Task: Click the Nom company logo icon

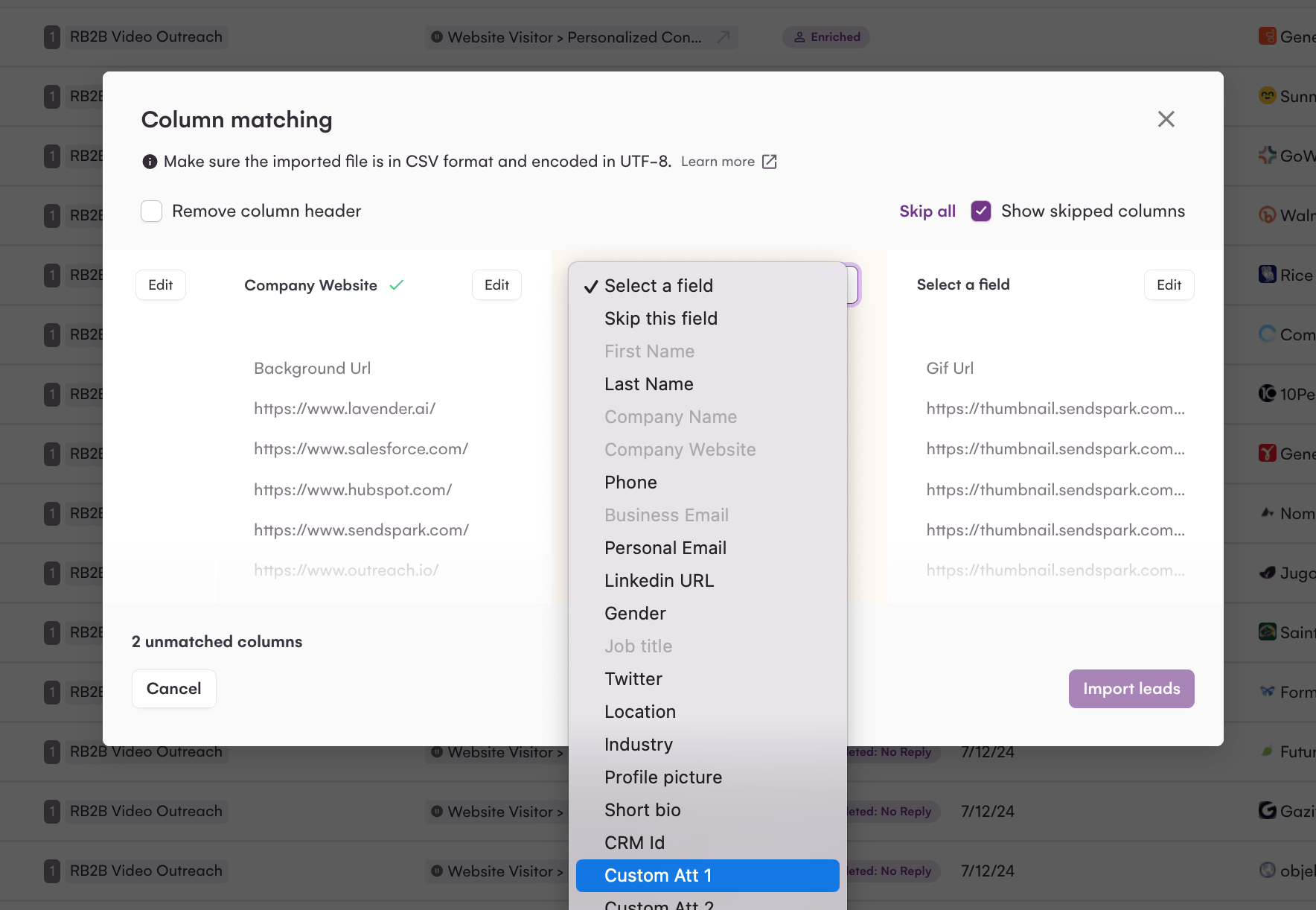Action: (1267, 512)
